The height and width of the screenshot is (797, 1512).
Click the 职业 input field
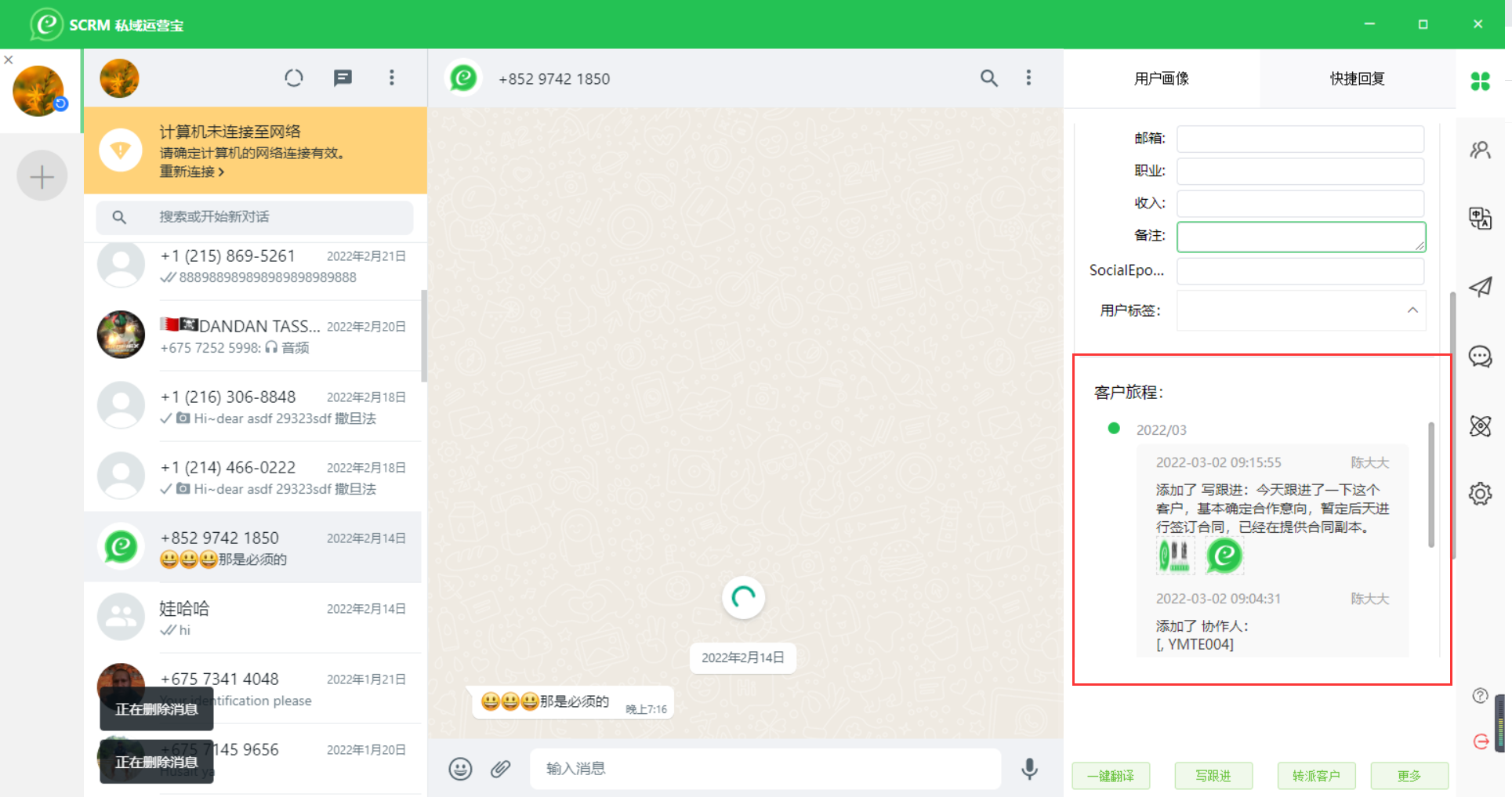point(1300,171)
